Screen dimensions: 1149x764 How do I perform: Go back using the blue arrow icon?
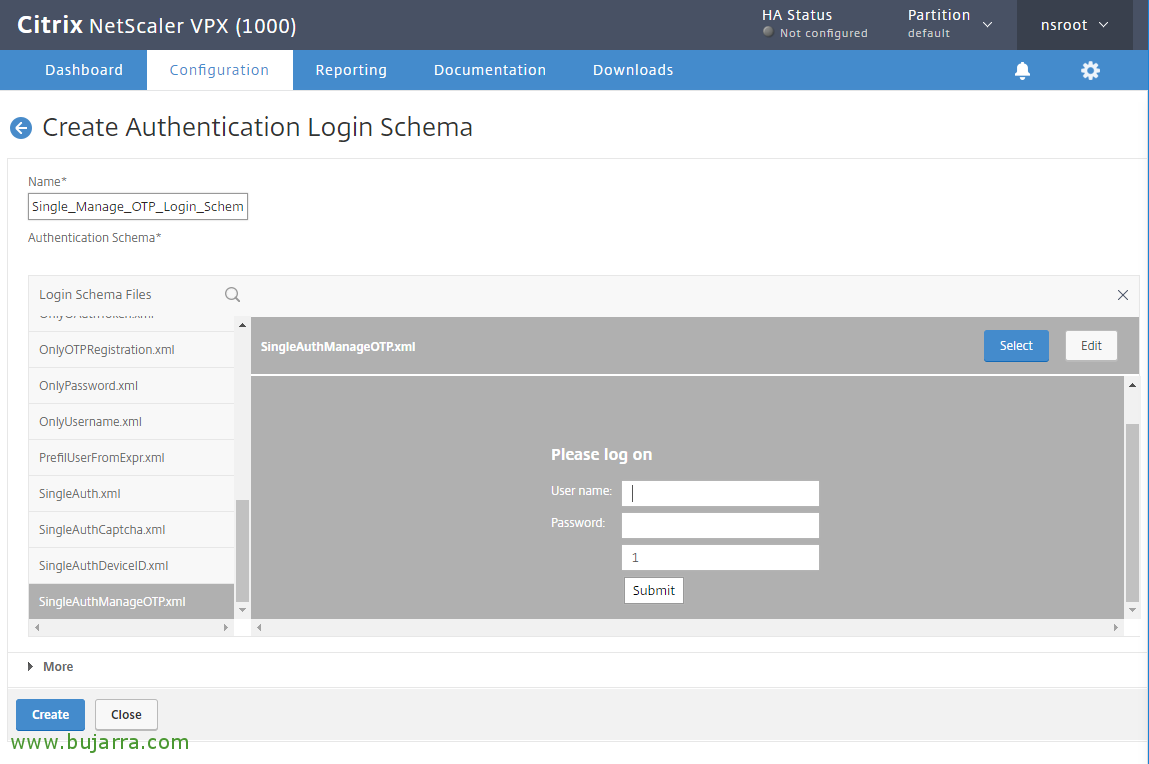coord(21,128)
